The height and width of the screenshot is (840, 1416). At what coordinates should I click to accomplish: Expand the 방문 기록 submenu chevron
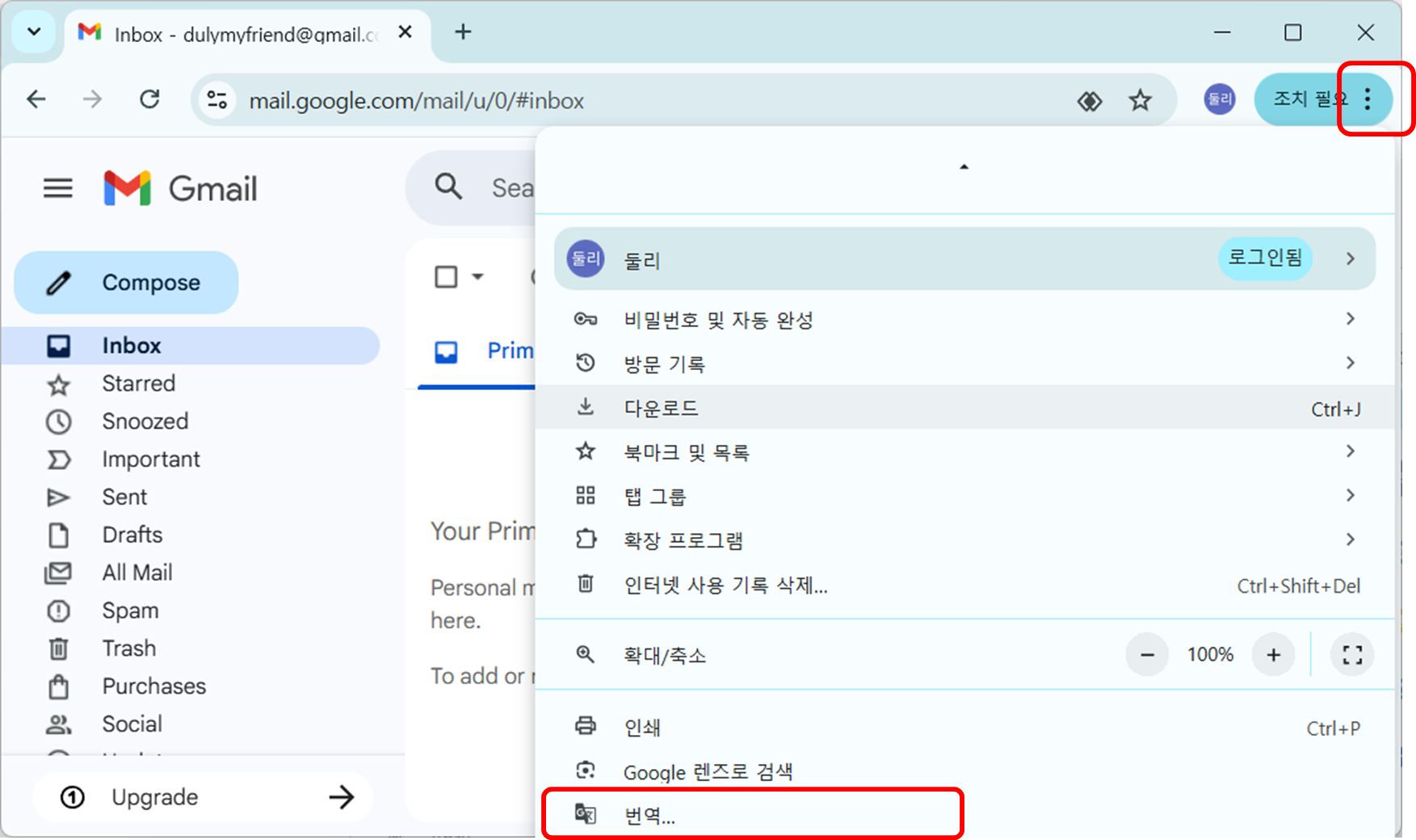[1350, 363]
